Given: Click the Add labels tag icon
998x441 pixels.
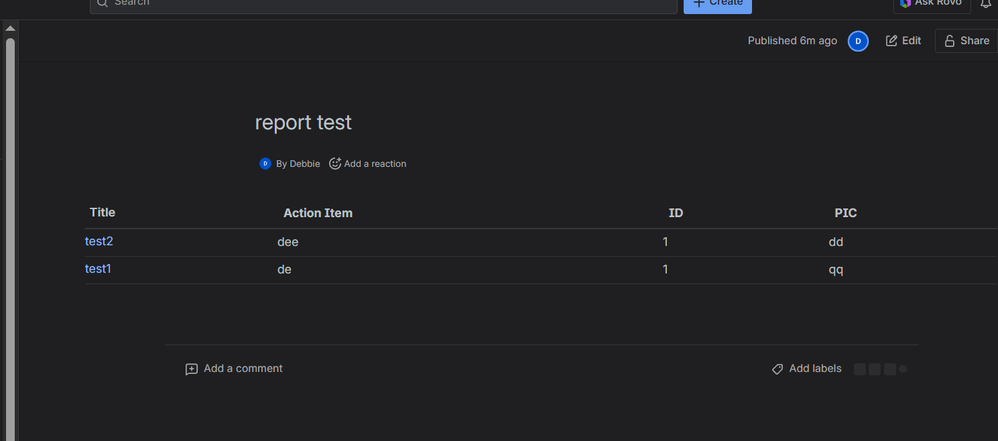Looking at the screenshot, I should [x=777, y=369].
